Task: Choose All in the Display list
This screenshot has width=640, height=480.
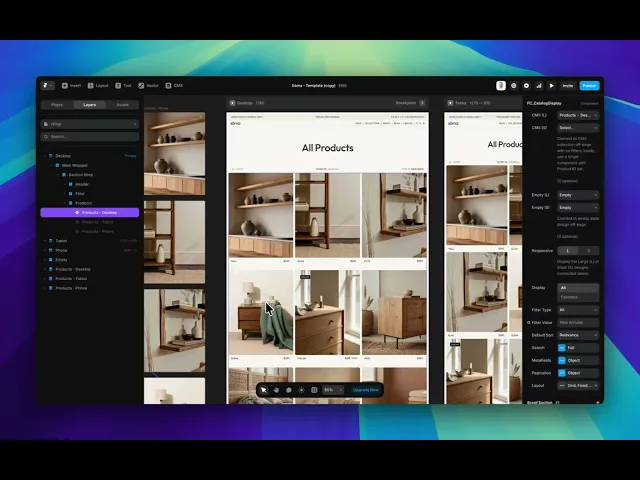Action: click(578, 288)
